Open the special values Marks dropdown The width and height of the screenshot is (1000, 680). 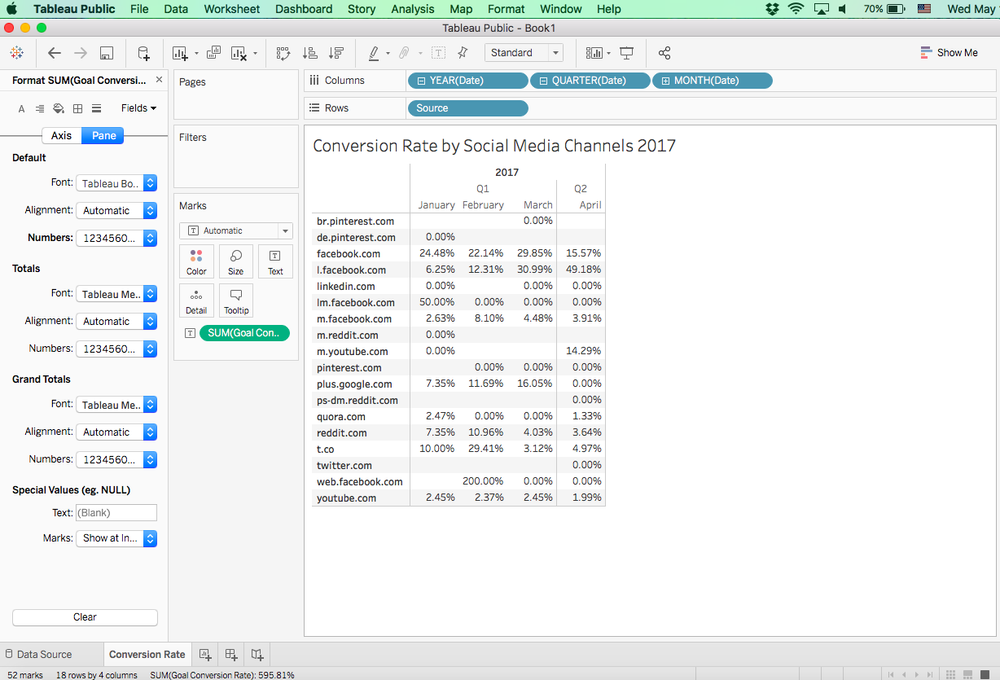pyautogui.click(x=116, y=538)
